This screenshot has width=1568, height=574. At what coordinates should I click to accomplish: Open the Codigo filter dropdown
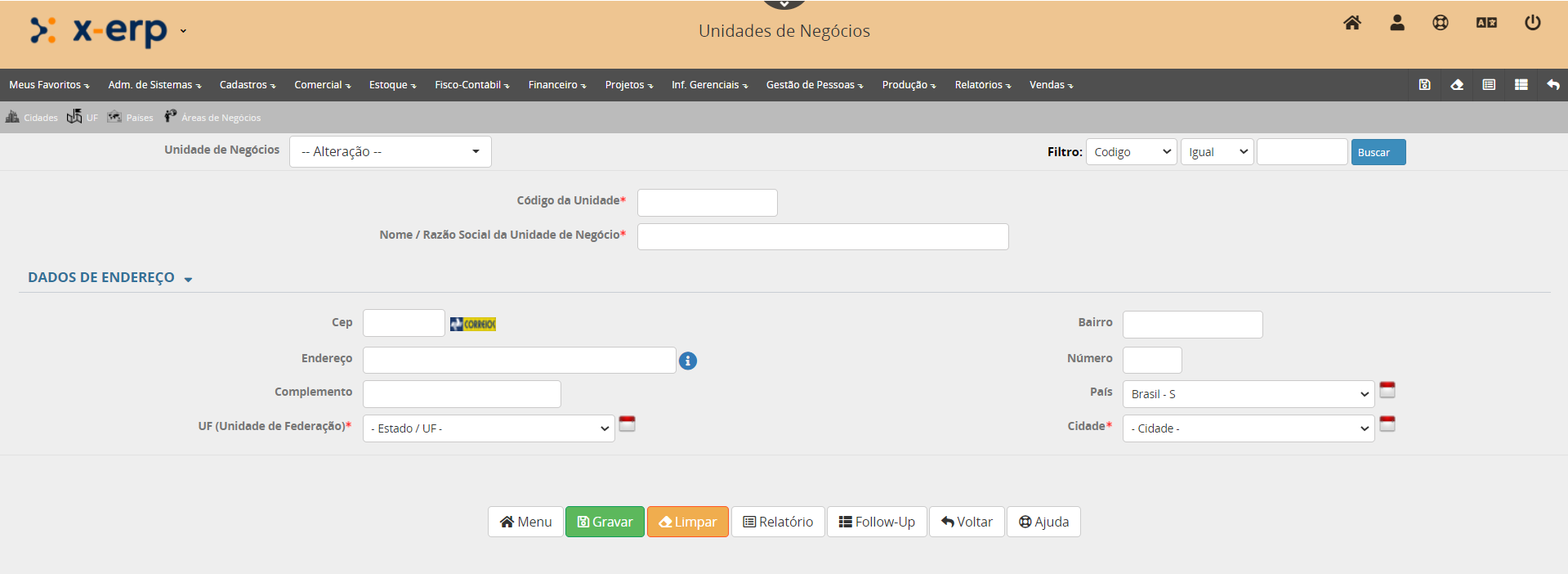pos(1131,152)
